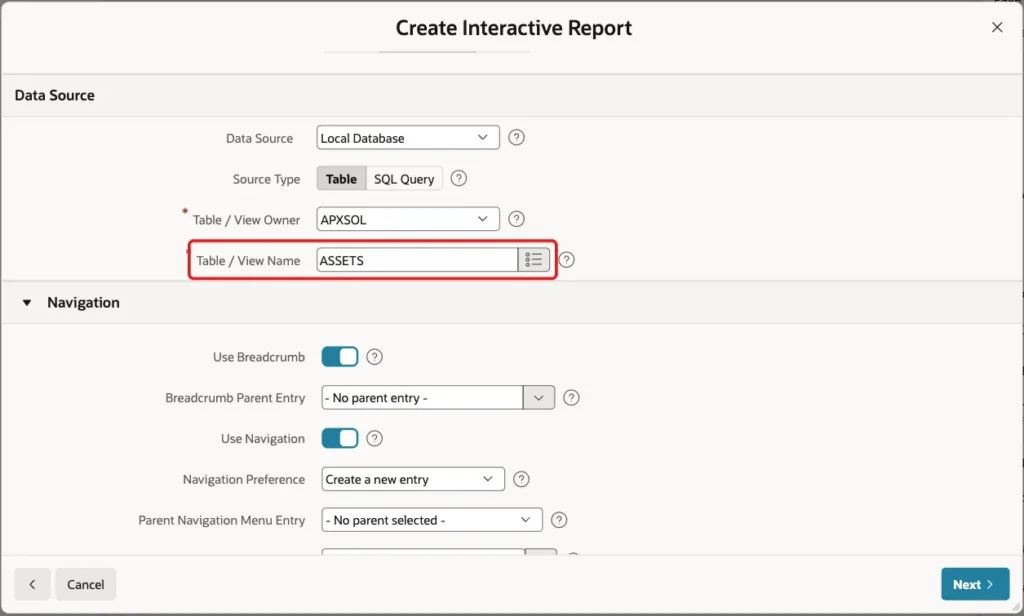1024x616 pixels.
Task: Click the Use Breadcrumb label
Action: [x=259, y=357]
